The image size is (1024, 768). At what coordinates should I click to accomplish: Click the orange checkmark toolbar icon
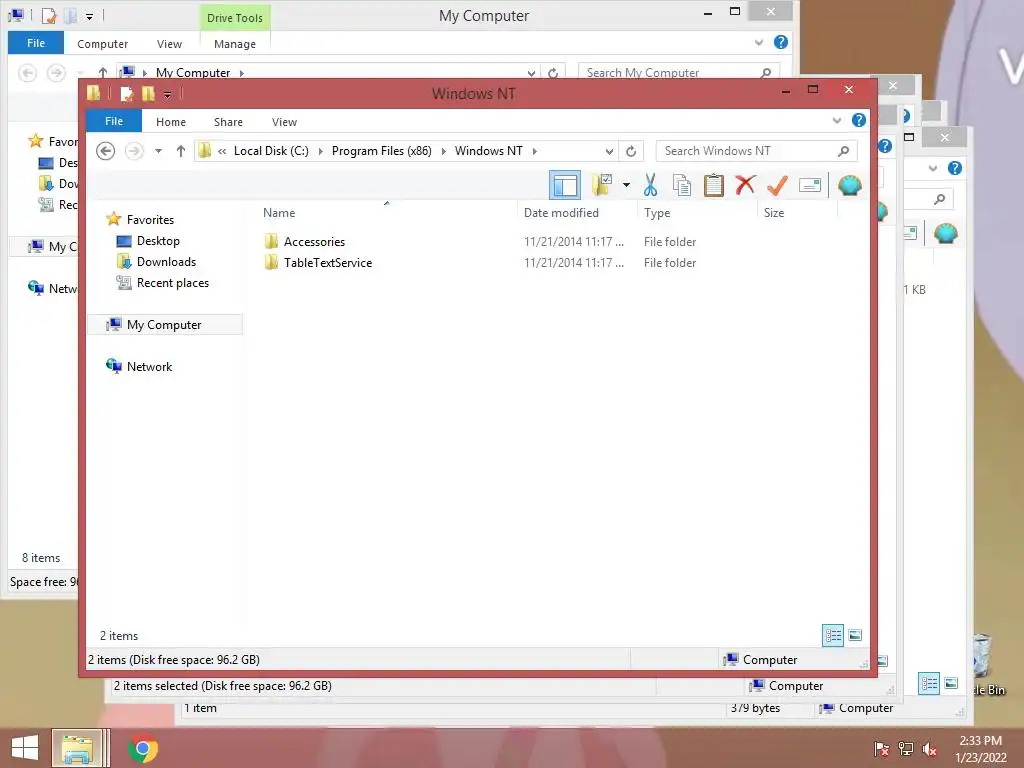point(777,185)
